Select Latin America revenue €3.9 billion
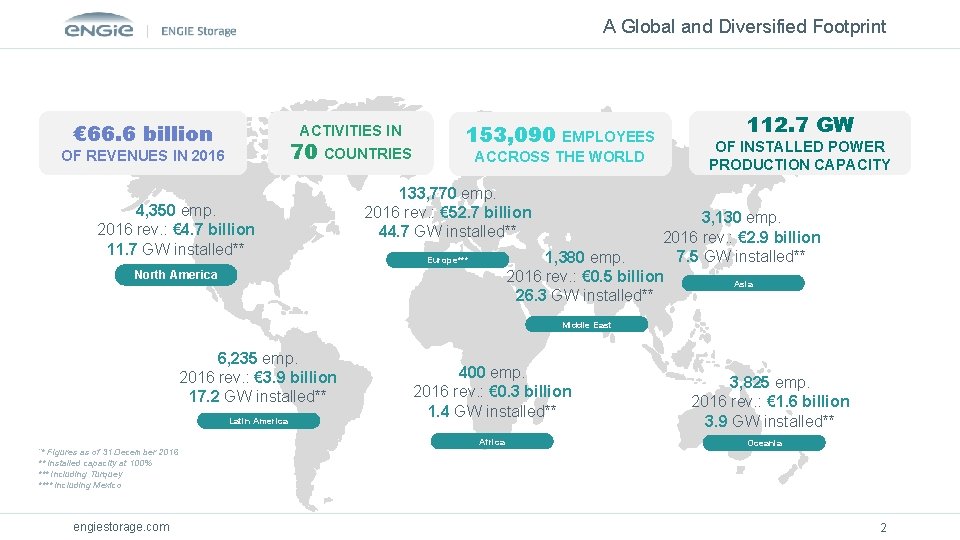Screen dimensions: 960x540 tap(295, 377)
